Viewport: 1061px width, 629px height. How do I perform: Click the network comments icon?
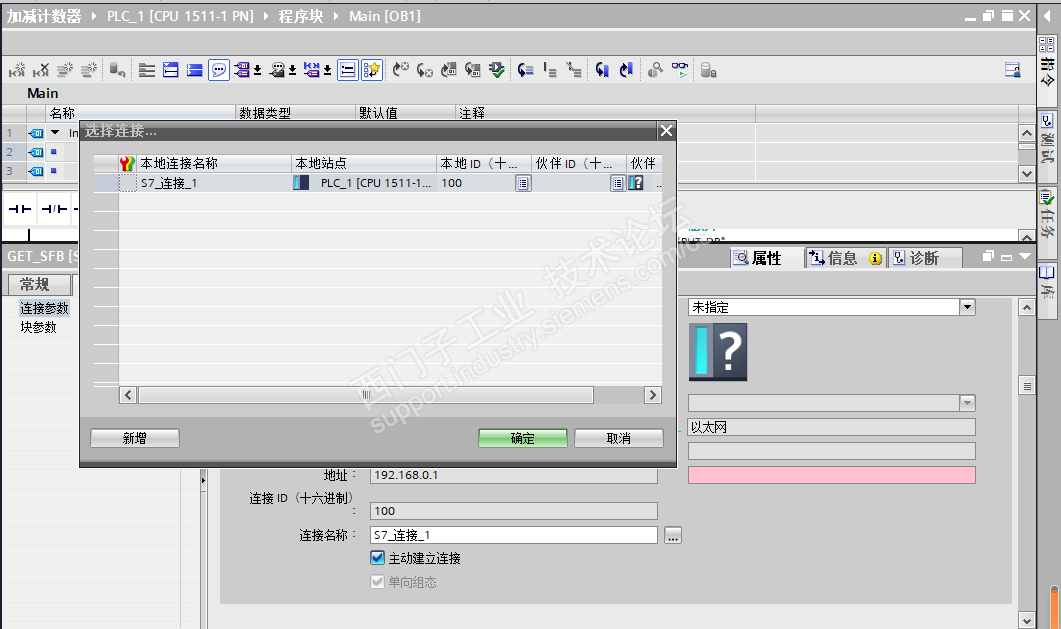[277, 70]
